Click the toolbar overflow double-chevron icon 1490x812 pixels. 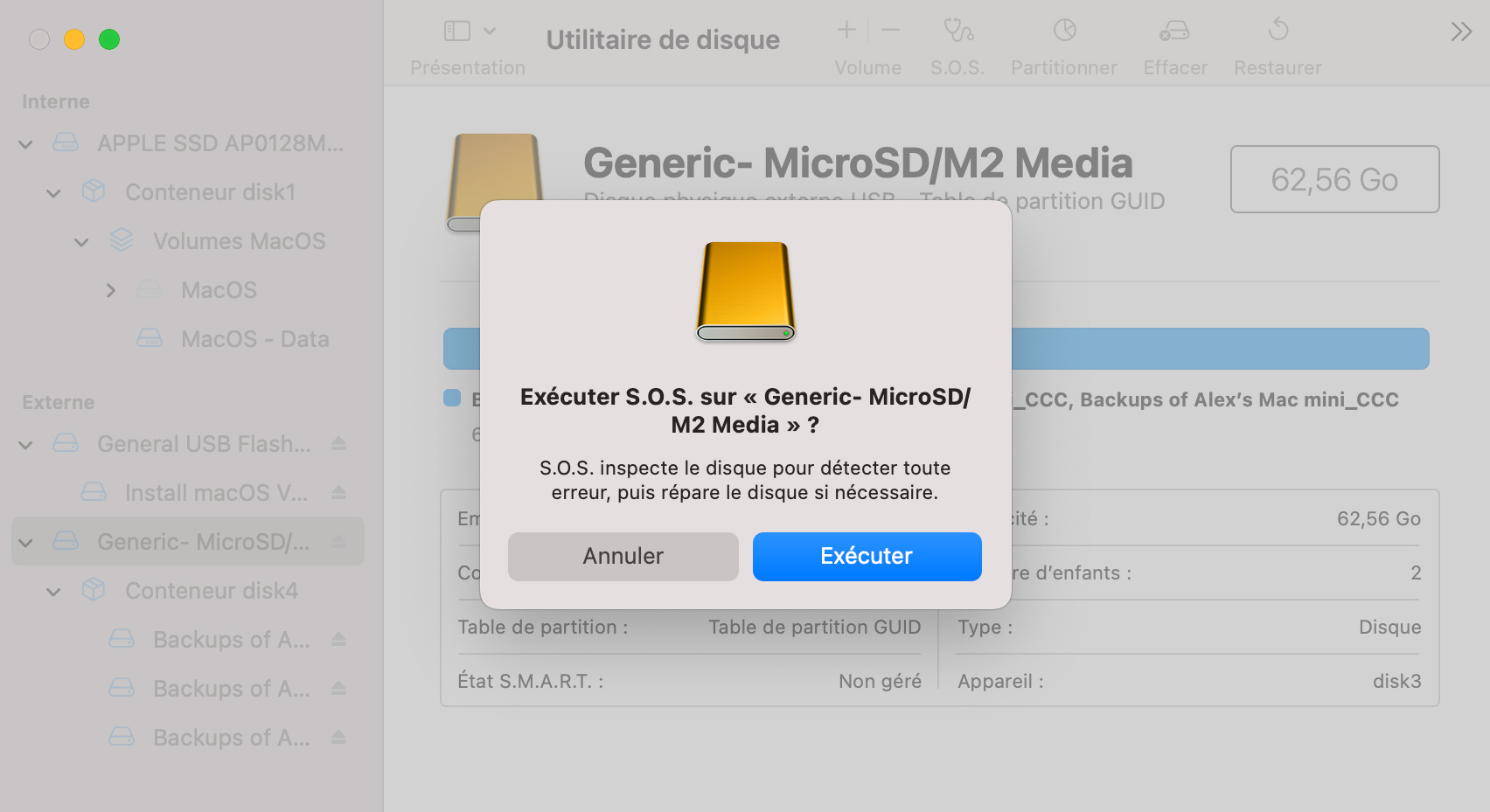pos(1460,32)
